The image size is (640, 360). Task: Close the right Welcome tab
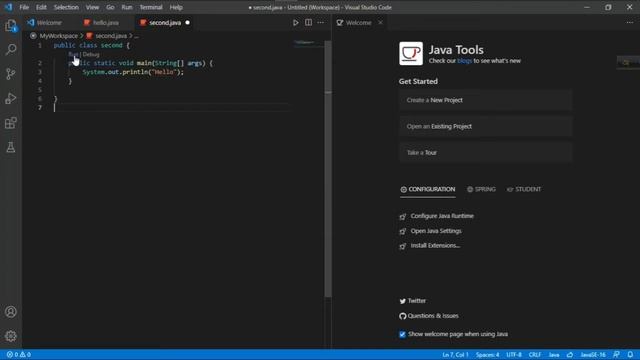[380, 23]
